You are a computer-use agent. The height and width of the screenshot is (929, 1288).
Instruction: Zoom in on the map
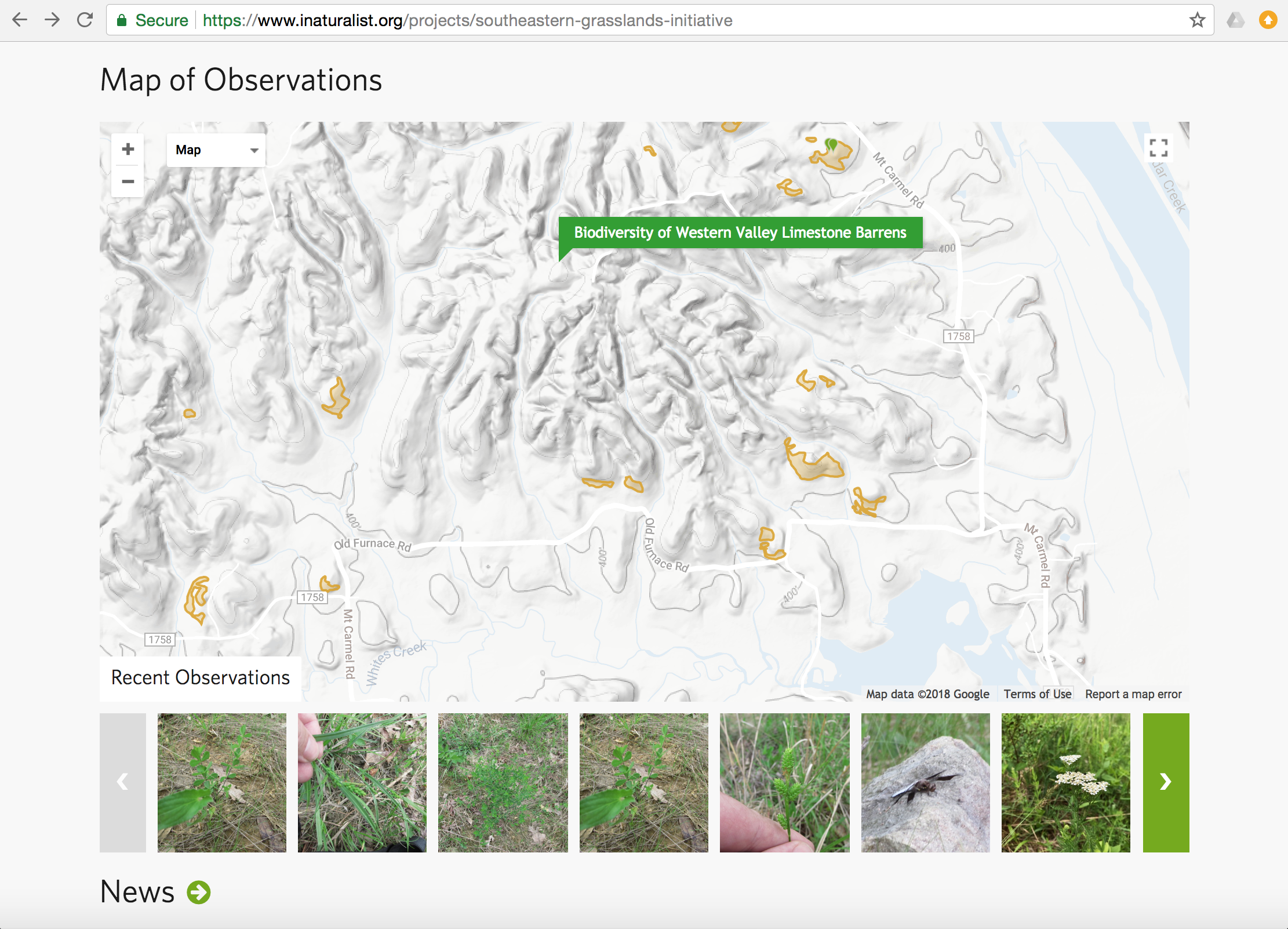[128, 150]
